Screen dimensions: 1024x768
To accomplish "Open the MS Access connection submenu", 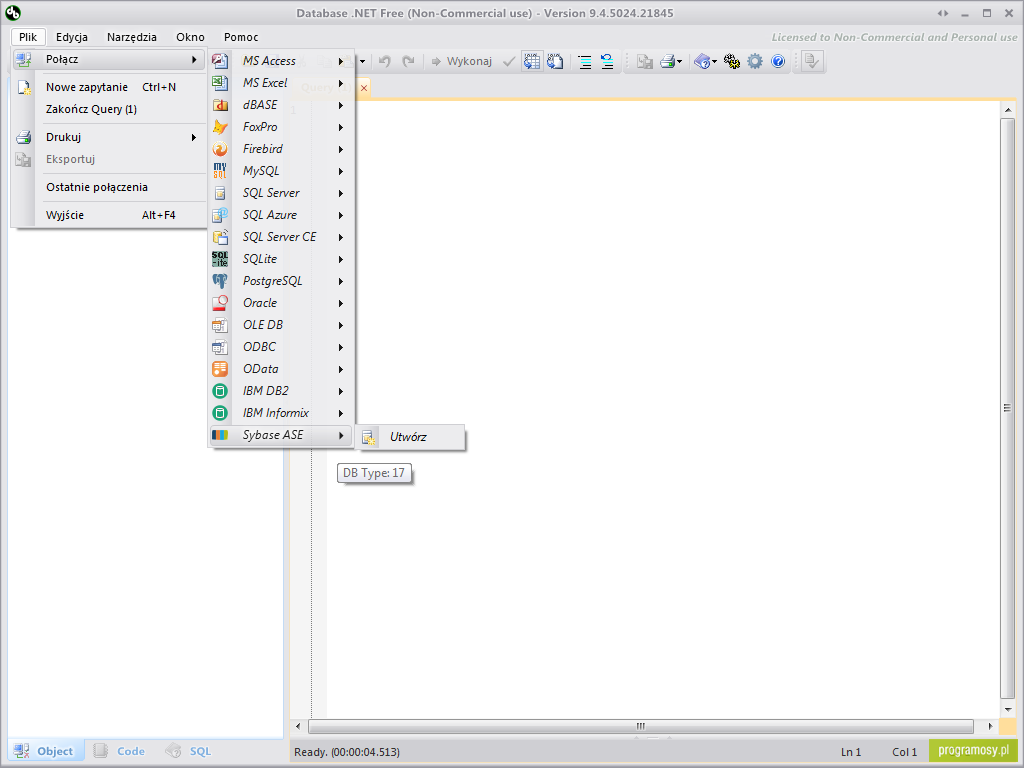I will pos(281,61).
